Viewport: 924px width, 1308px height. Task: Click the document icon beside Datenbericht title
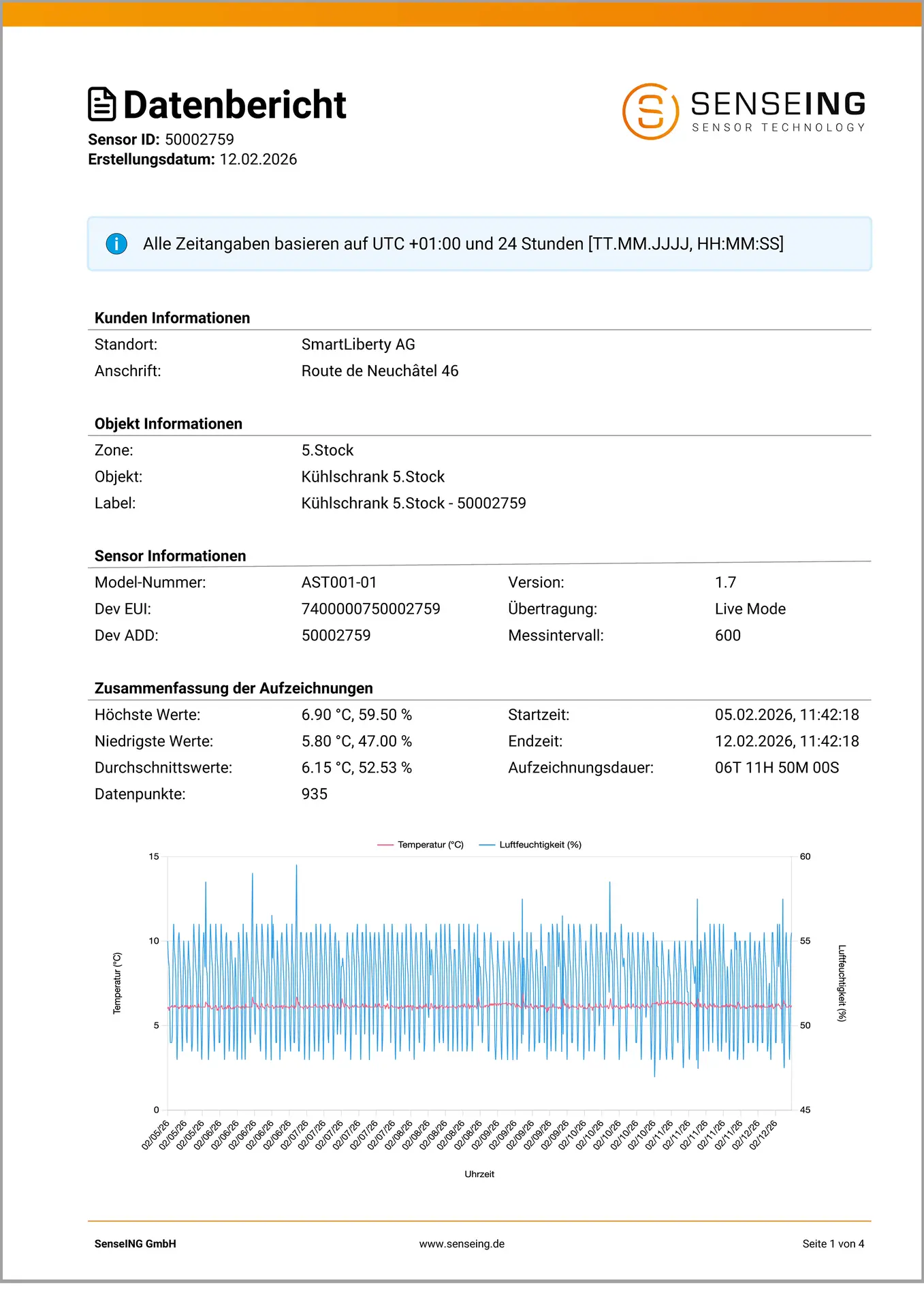102,104
